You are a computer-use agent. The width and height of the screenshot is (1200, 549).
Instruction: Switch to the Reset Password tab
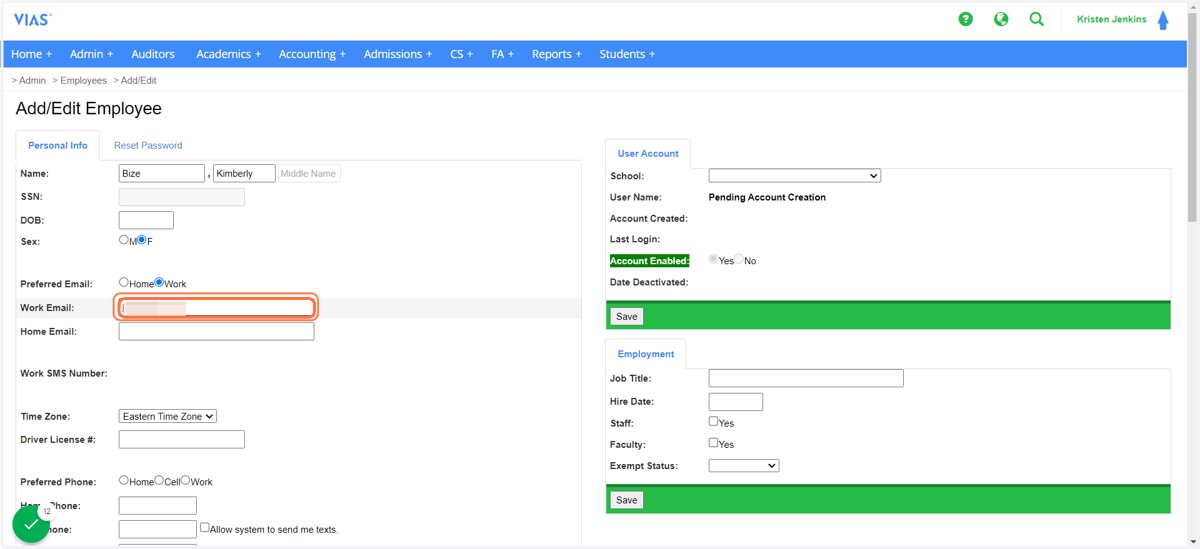pyautogui.click(x=148, y=145)
